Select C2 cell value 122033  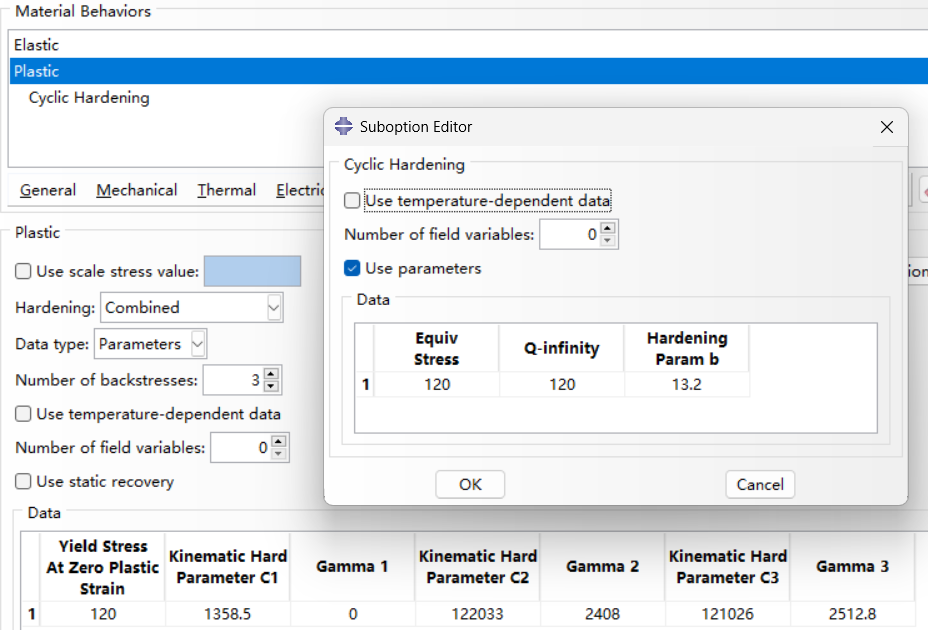tap(478, 614)
